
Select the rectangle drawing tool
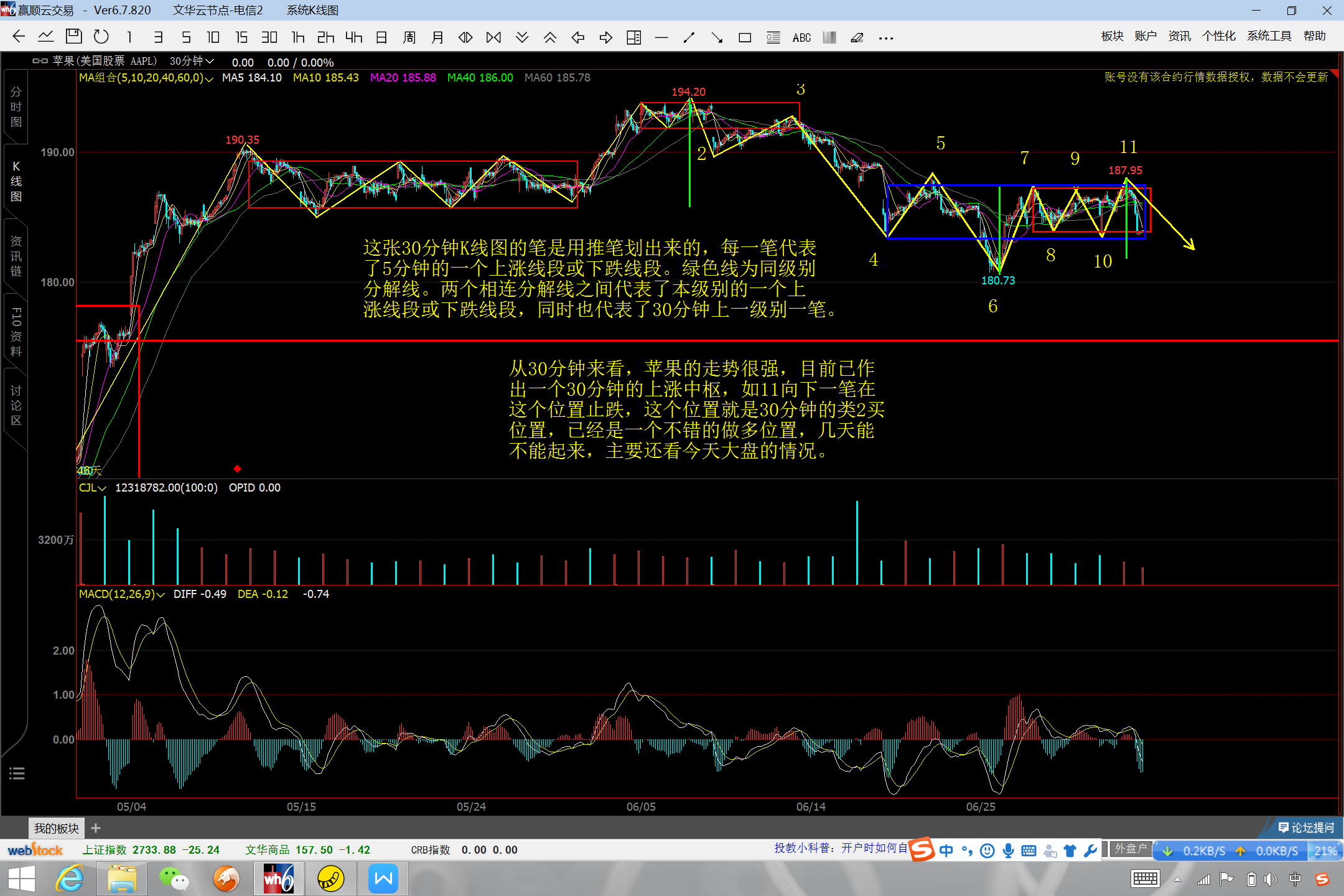click(x=745, y=38)
